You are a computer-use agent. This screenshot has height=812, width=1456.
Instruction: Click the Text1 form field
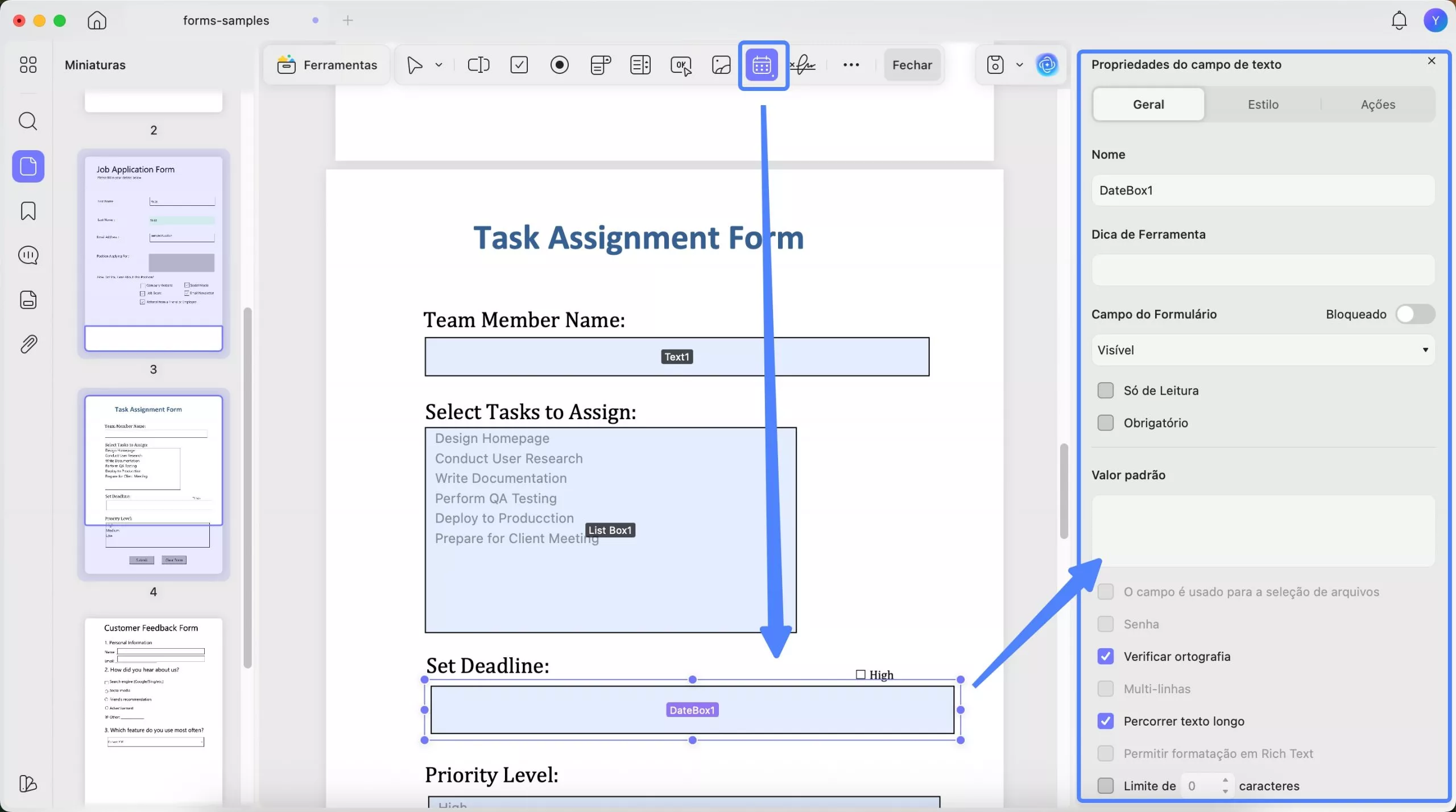pyautogui.click(x=677, y=357)
